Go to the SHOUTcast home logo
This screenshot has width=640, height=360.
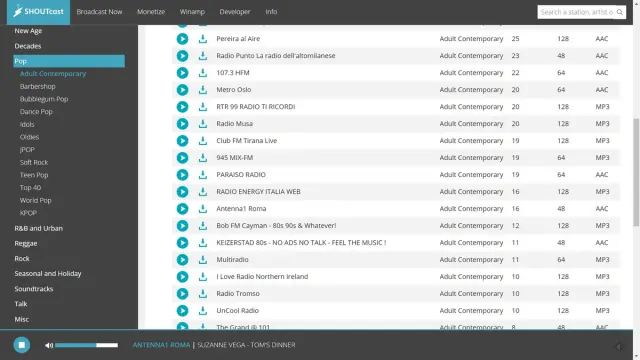click(38, 12)
